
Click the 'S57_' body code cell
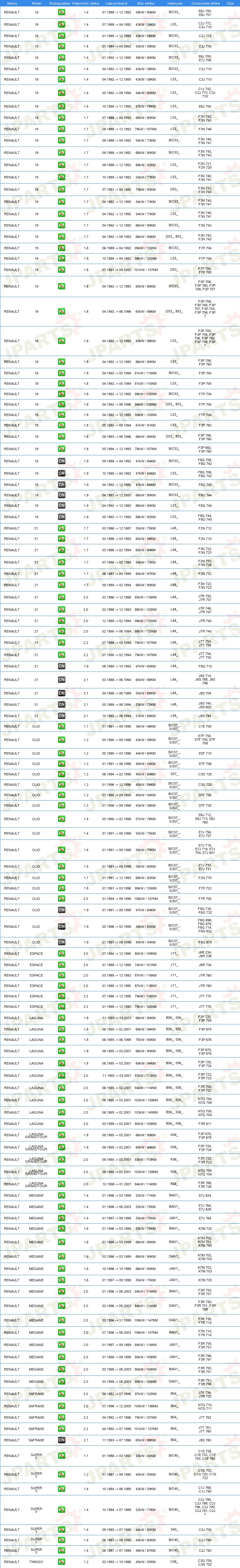174,774
